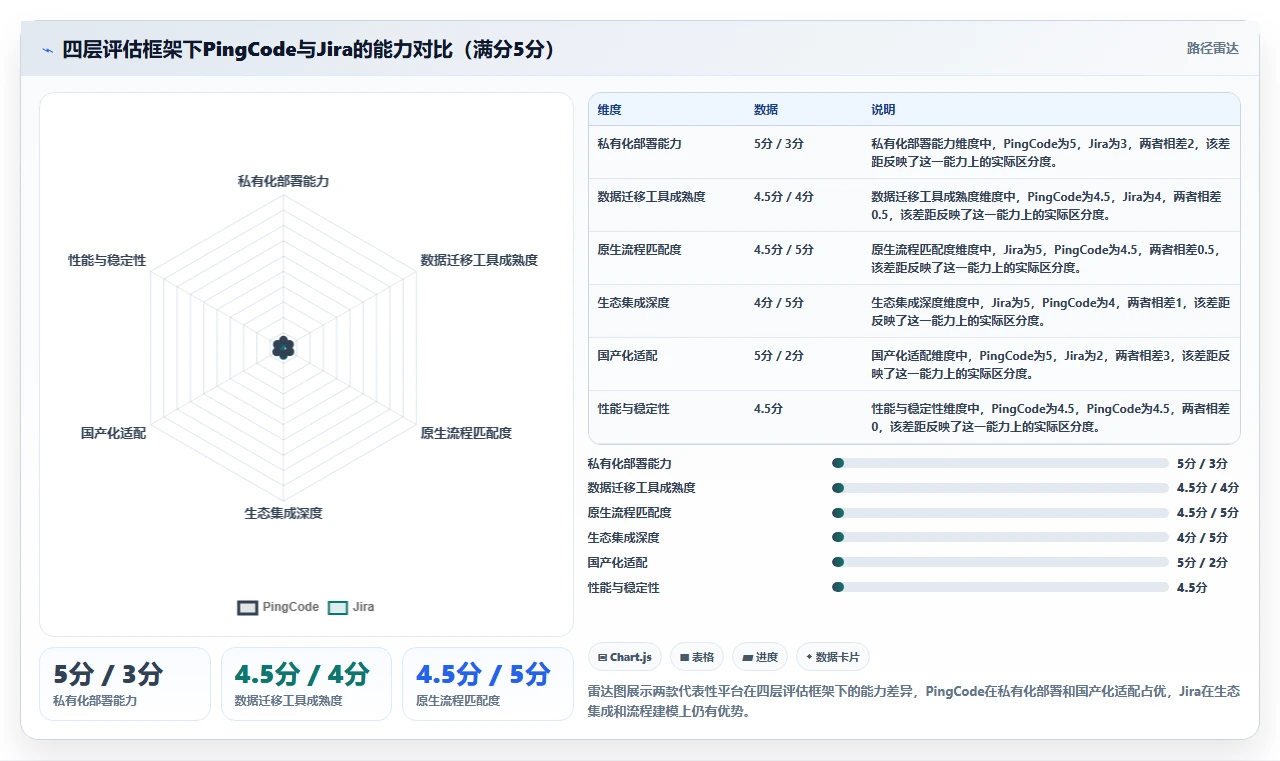Click 生态集成深度 label in progress list
This screenshot has width=1280, height=761.
pos(623,538)
